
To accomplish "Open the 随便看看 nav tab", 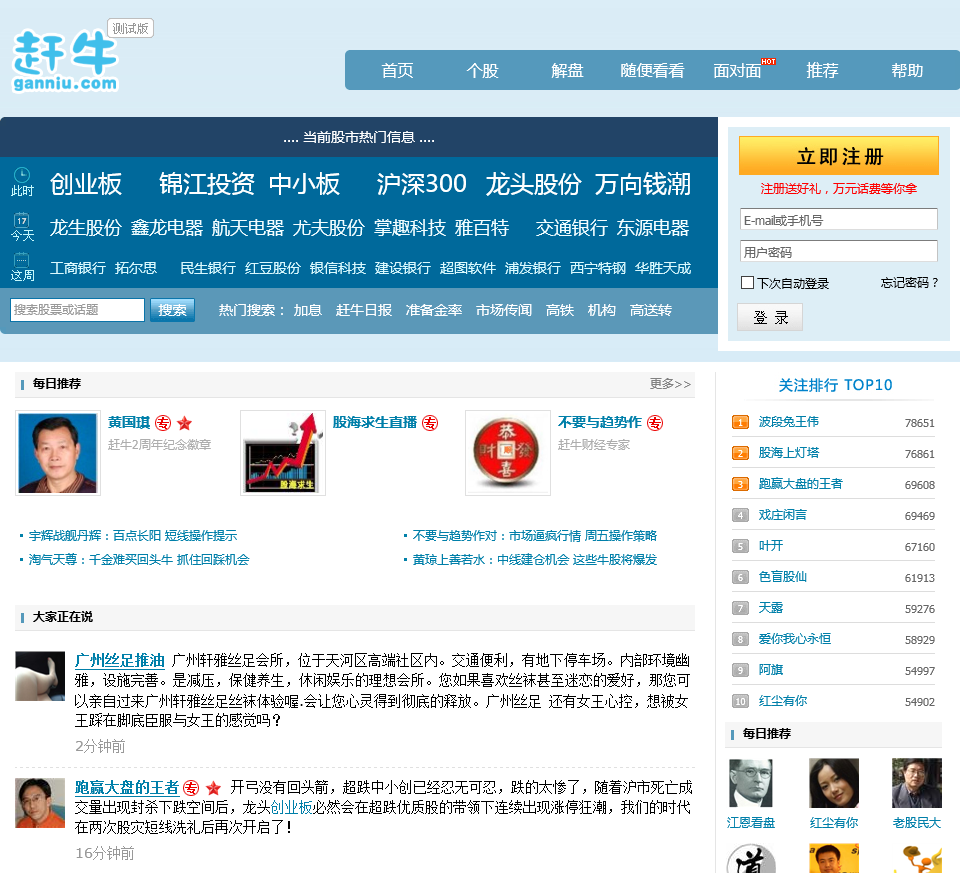I will [x=652, y=70].
